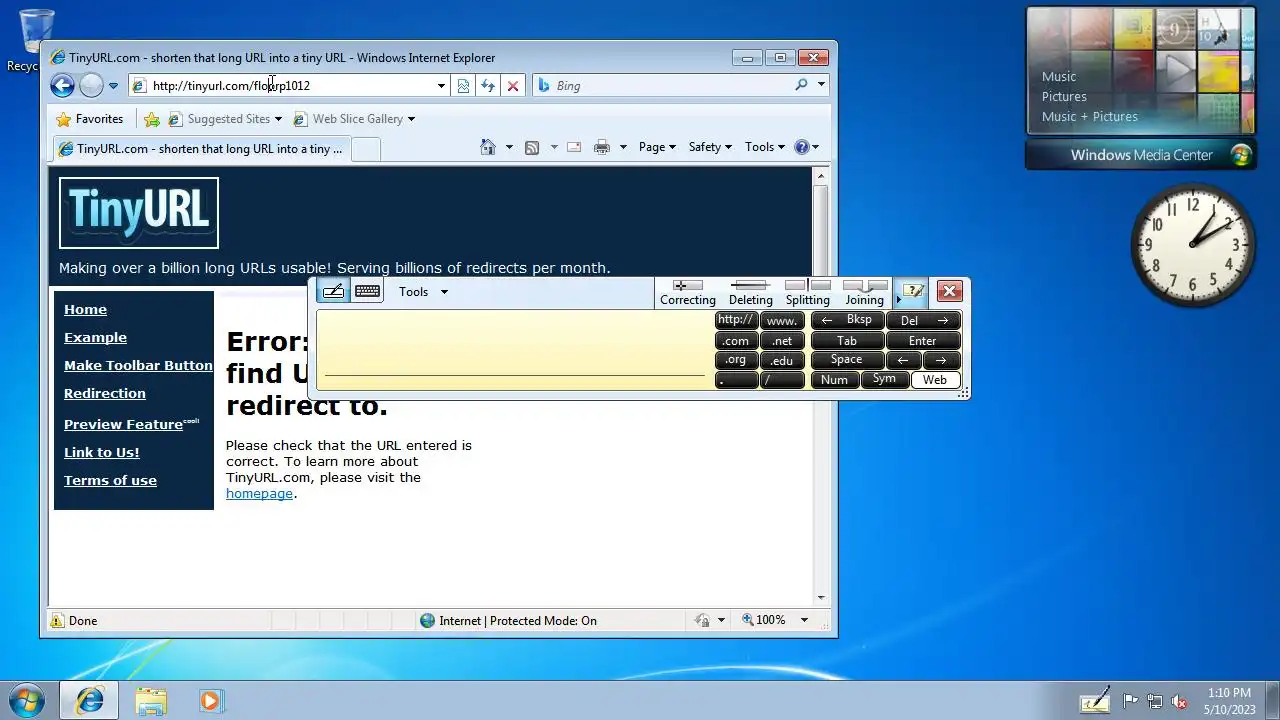Open Compatibility View icon in address bar
Image resolution: width=1280 pixels, height=720 pixels.
click(463, 86)
